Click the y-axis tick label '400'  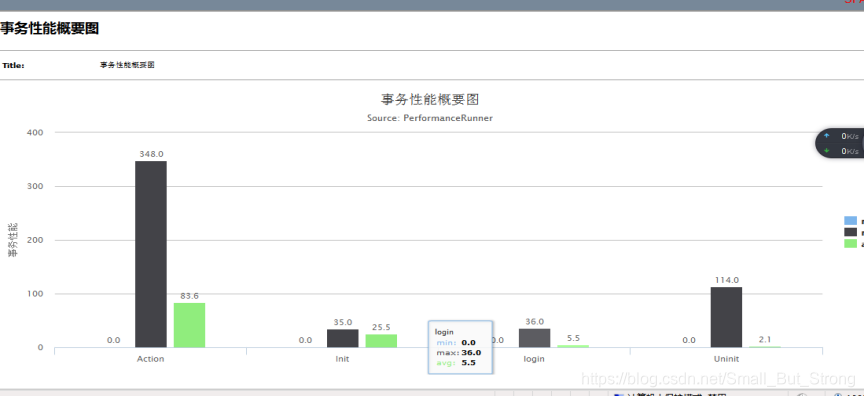click(x=34, y=132)
